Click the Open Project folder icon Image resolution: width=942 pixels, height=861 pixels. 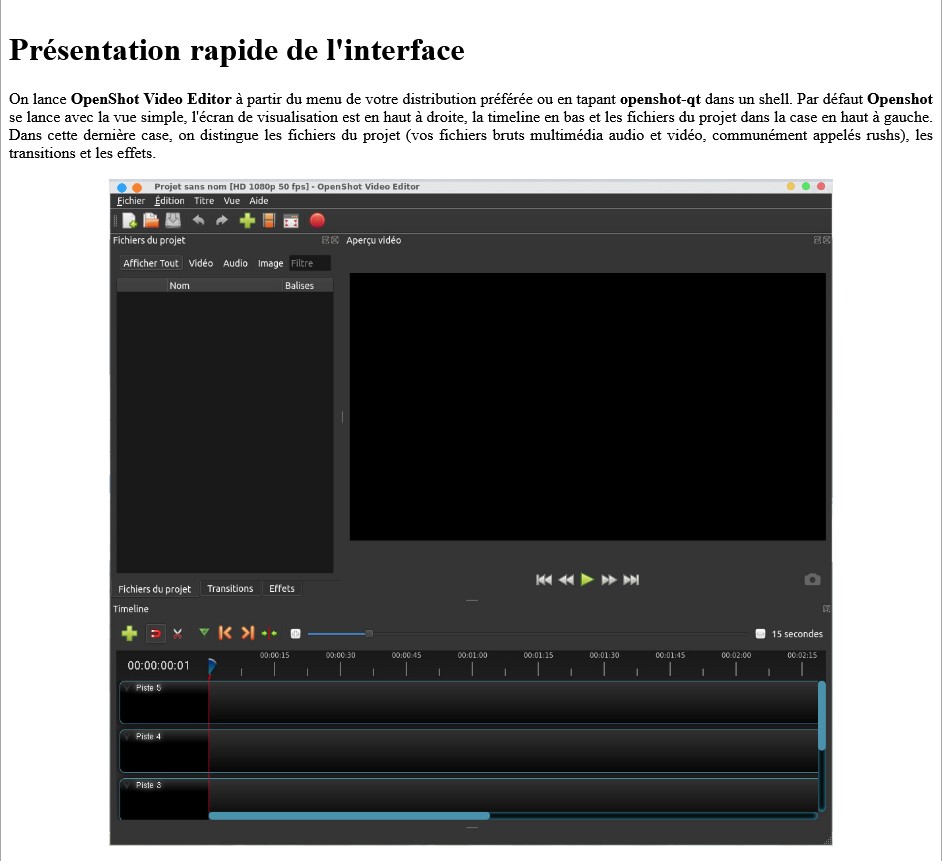click(x=151, y=221)
